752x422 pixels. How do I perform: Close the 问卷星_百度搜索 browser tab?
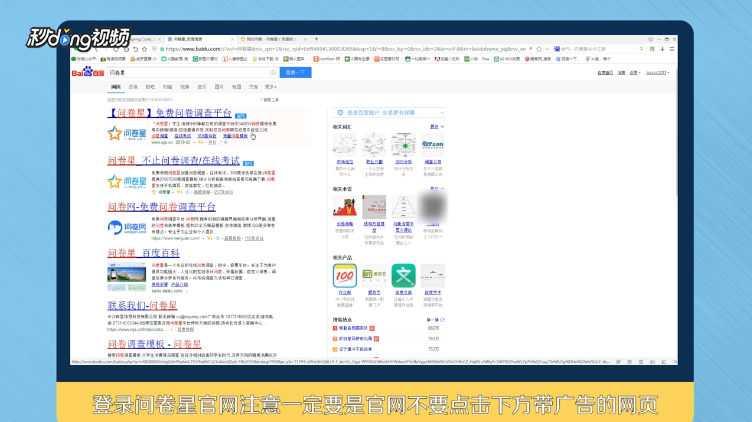click(x=233, y=39)
